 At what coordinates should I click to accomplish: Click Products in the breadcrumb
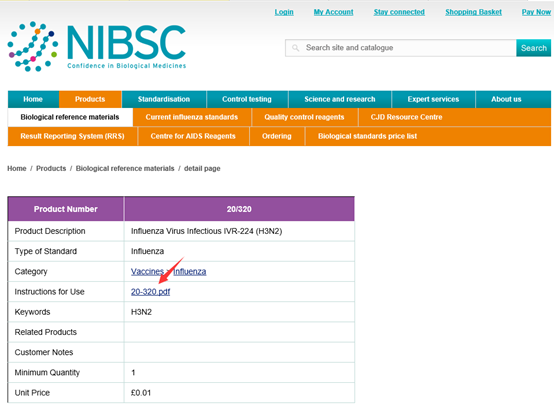(51, 168)
